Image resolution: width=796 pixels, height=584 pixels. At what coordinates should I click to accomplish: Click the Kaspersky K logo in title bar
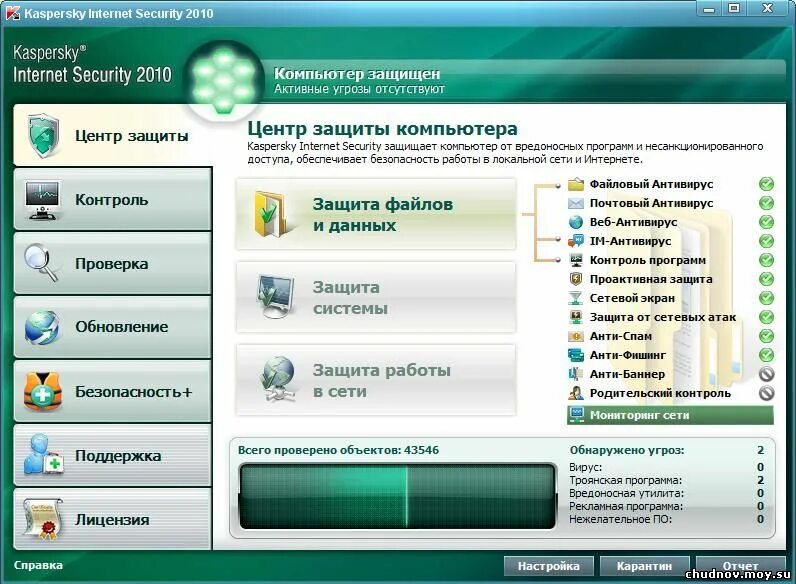12,13
